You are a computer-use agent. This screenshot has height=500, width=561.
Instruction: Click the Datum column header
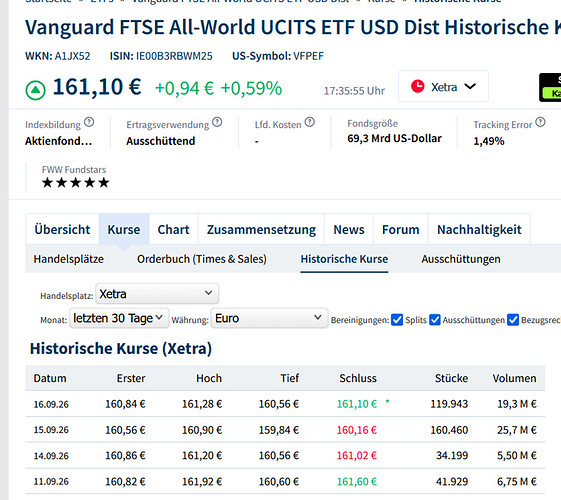tap(50, 378)
